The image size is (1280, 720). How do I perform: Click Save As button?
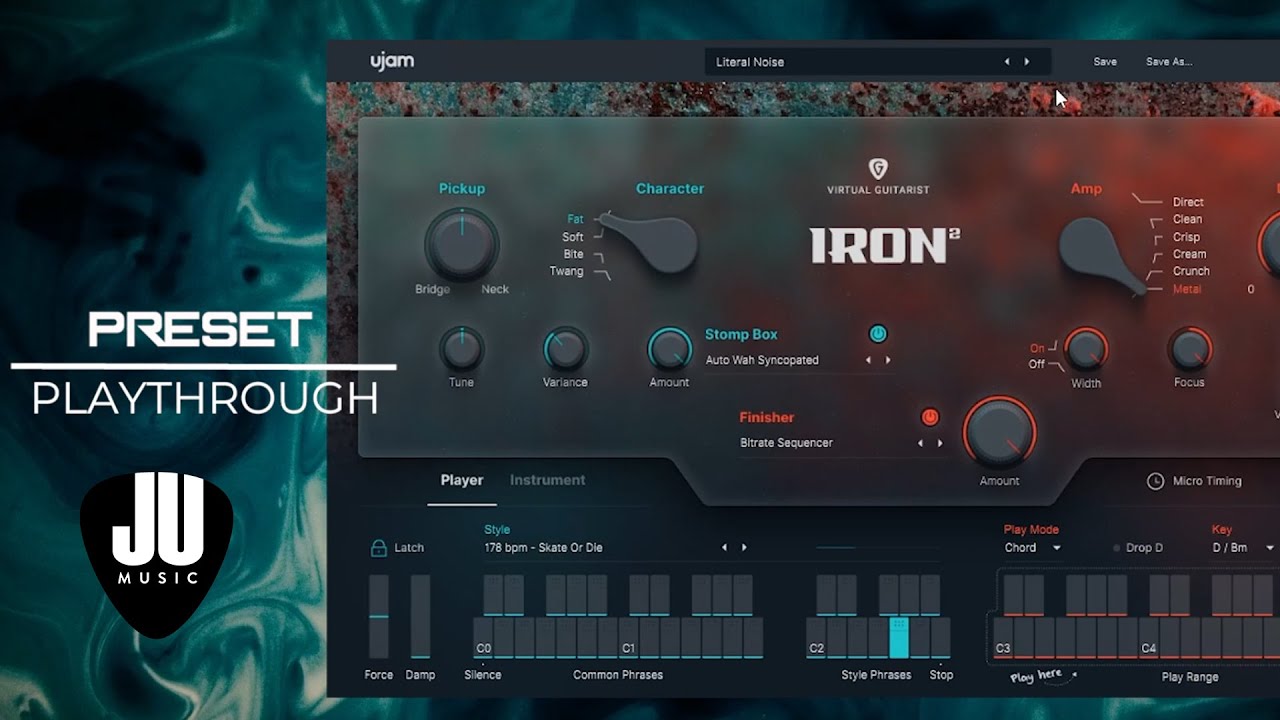pos(1169,62)
